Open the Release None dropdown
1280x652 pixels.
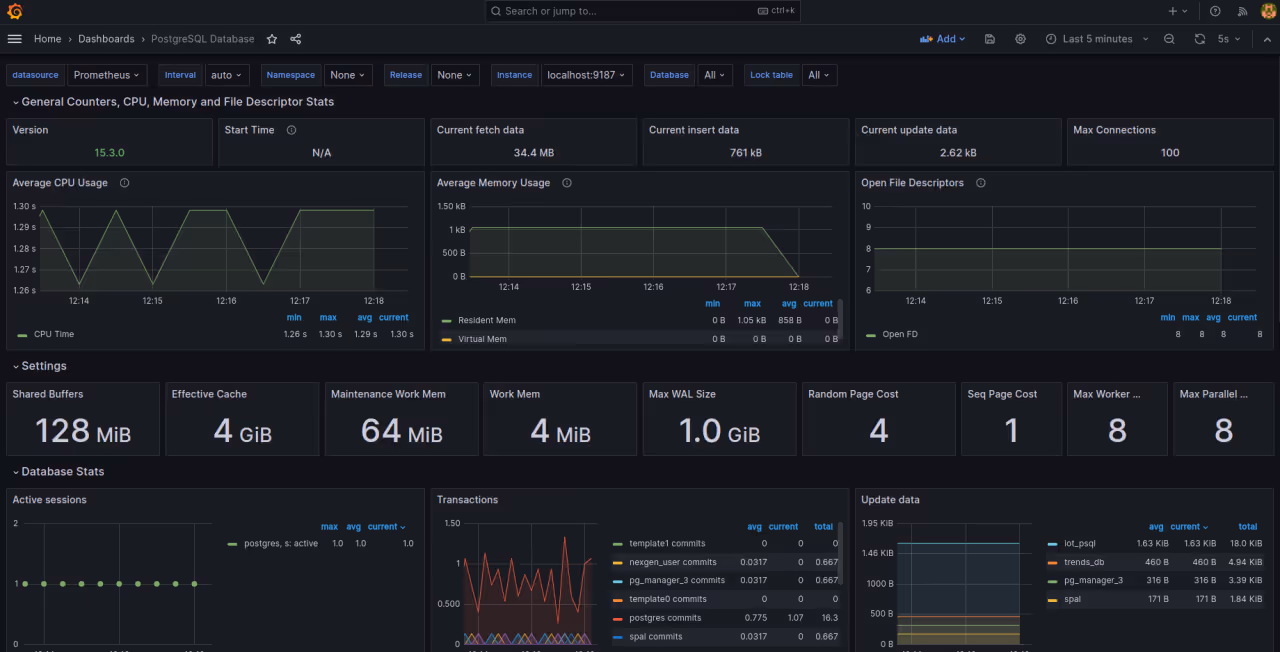(x=456, y=75)
